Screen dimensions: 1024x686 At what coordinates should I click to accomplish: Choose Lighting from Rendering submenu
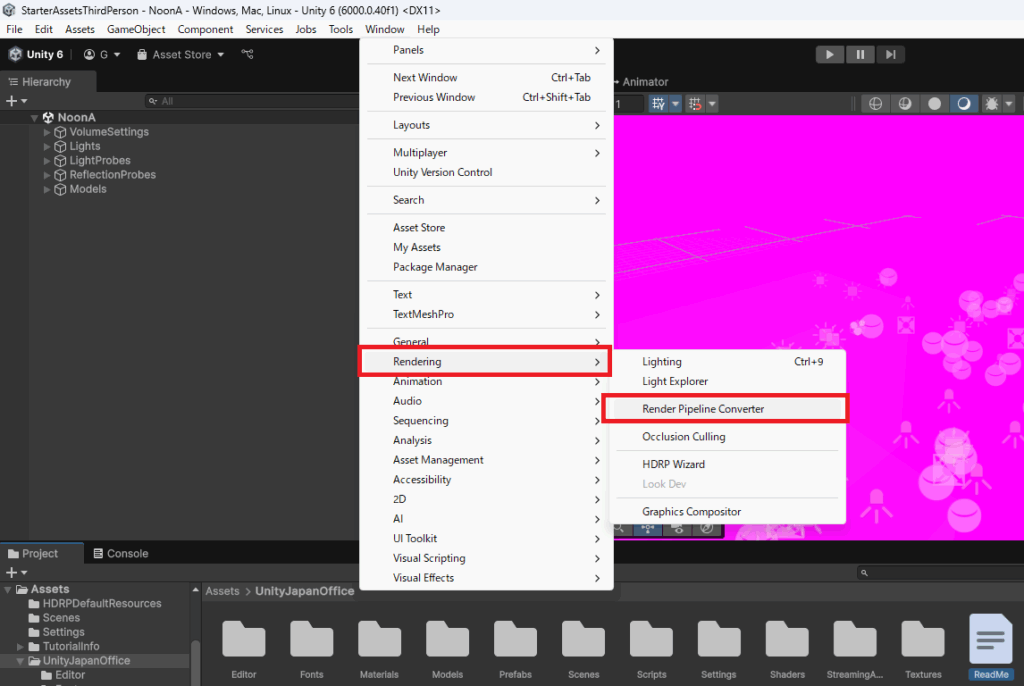tap(728, 362)
